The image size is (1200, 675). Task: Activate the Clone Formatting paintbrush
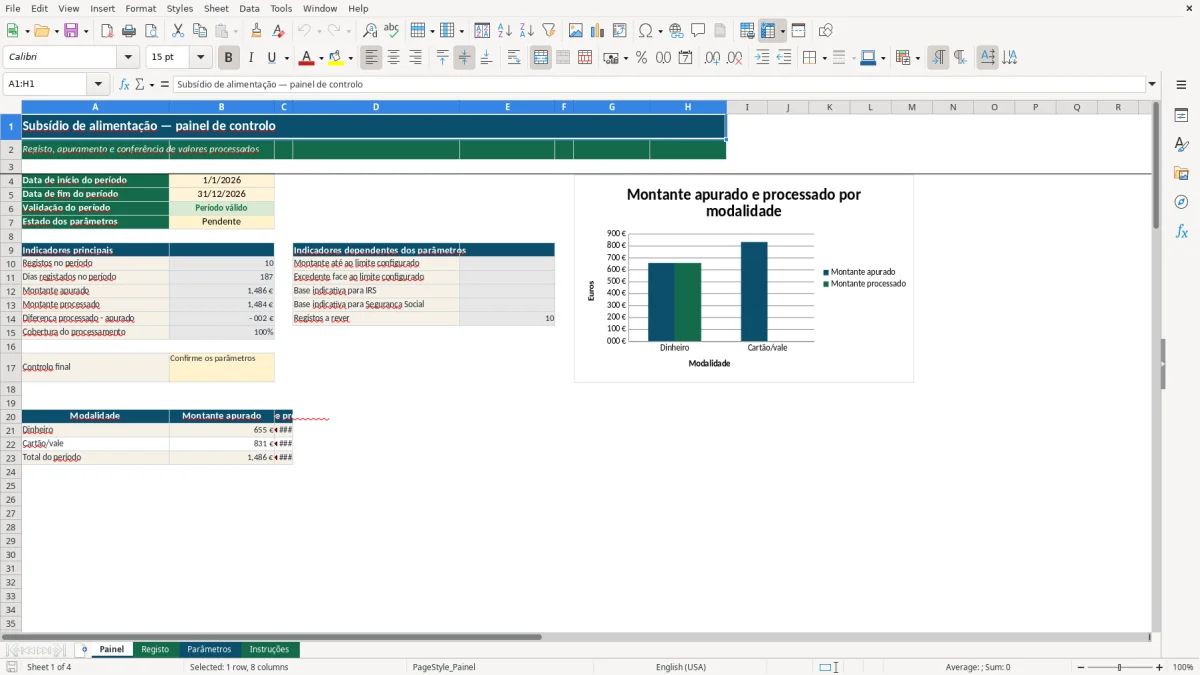click(257, 31)
